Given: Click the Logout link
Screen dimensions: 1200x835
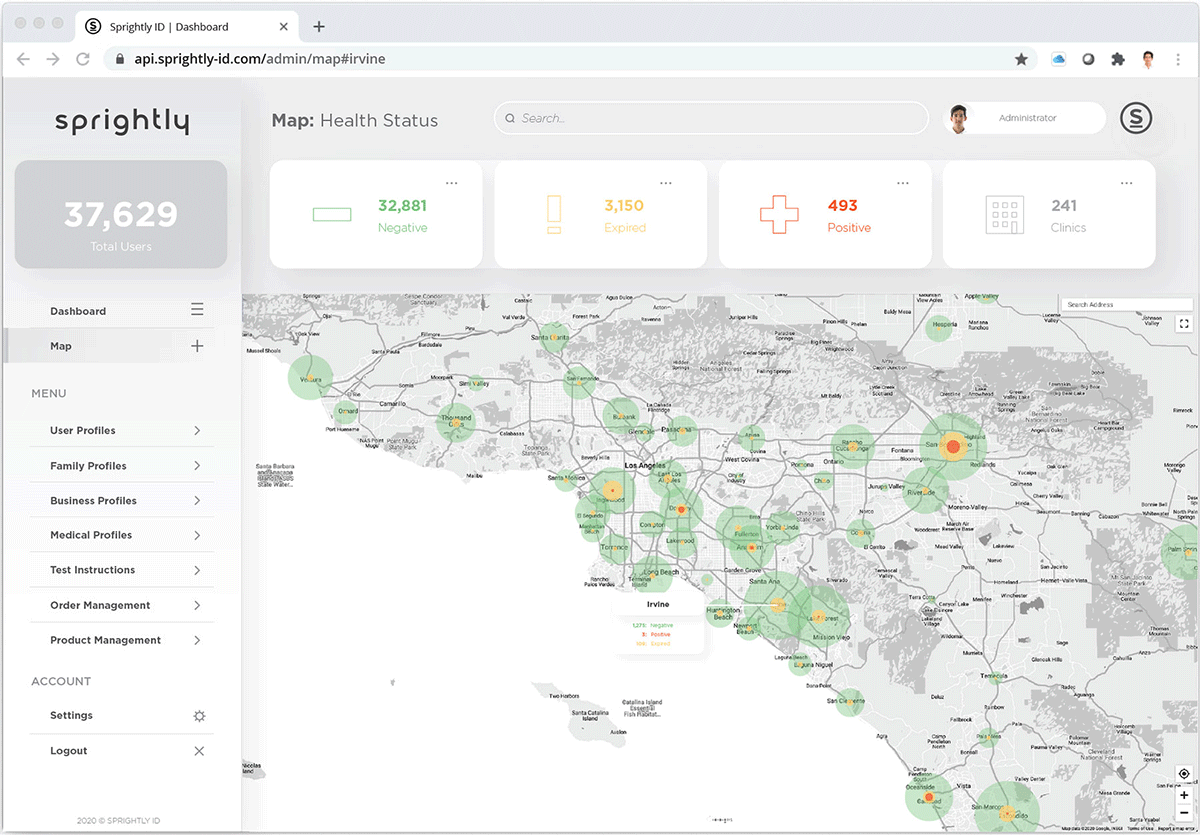Looking at the screenshot, I should pyautogui.click(x=69, y=751).
